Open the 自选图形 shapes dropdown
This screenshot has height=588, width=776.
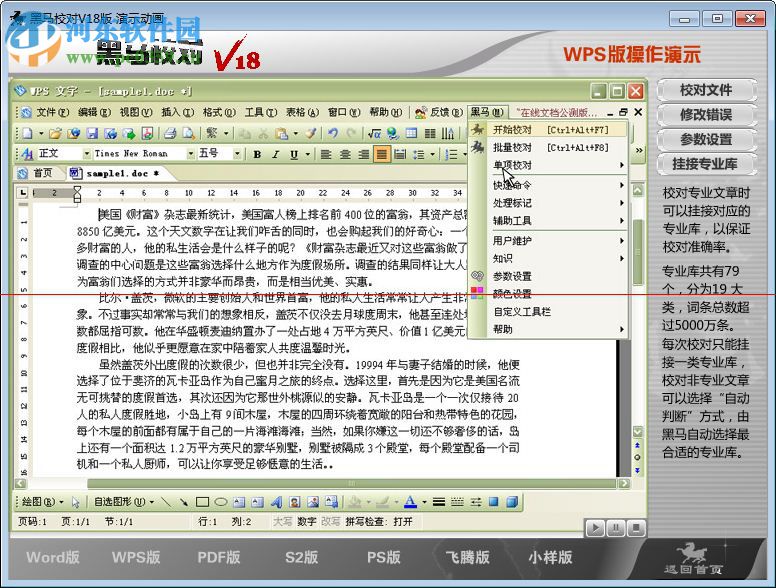click(x=124, y=502)
